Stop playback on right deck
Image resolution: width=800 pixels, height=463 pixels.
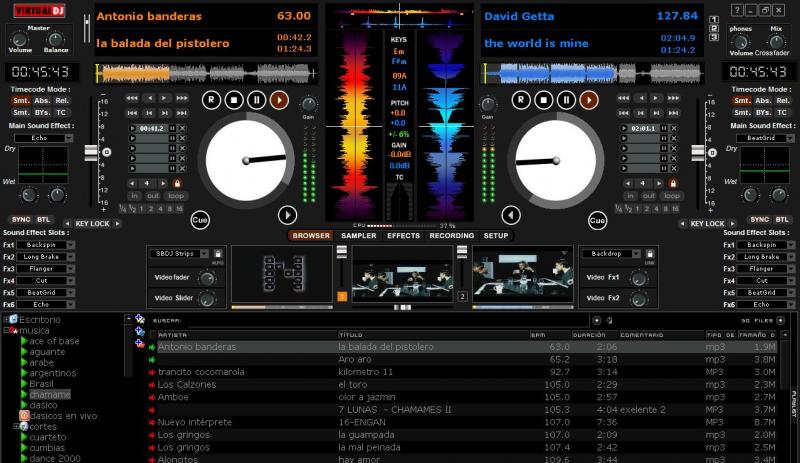[543, 100]
